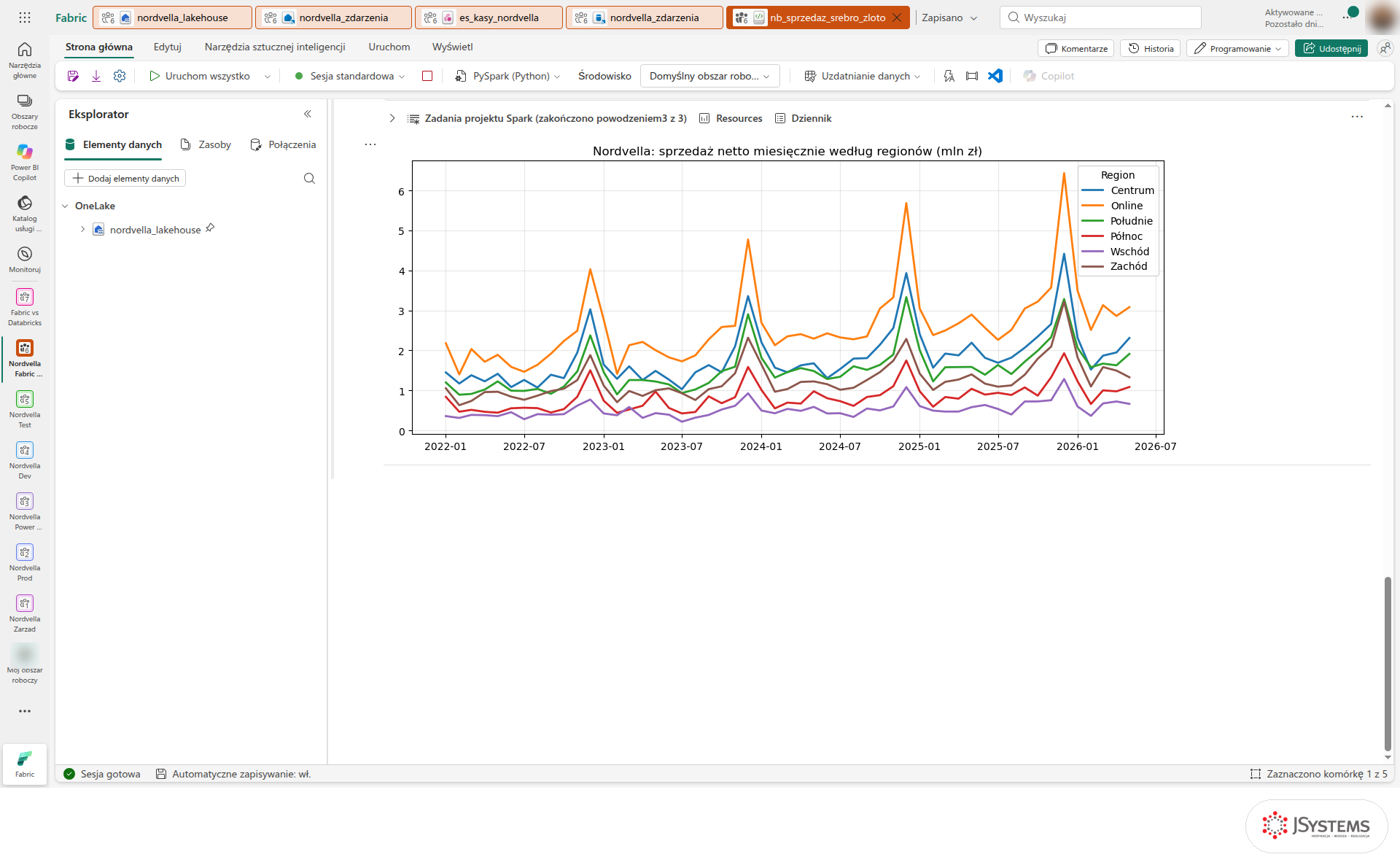Screen dimensions: 1400x865
Task: Open Uzdatnianie danych dropdown
Action: (x=862, y=76)
